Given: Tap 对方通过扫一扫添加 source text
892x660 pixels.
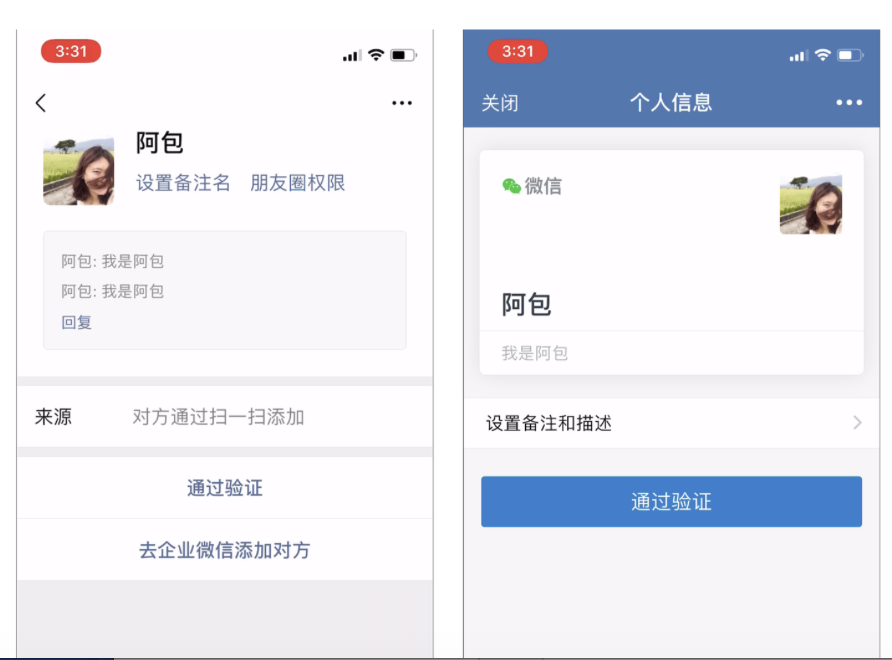Looking at the screenshot, I should coord(218,416).
